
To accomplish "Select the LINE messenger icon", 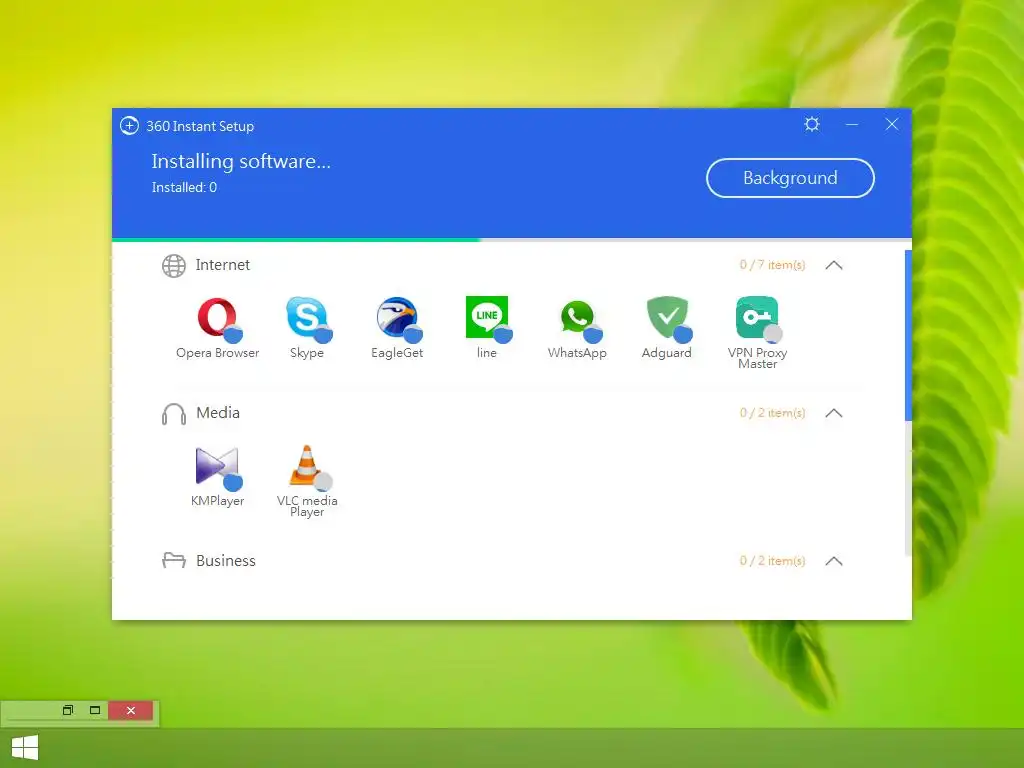I will [487, 318].
